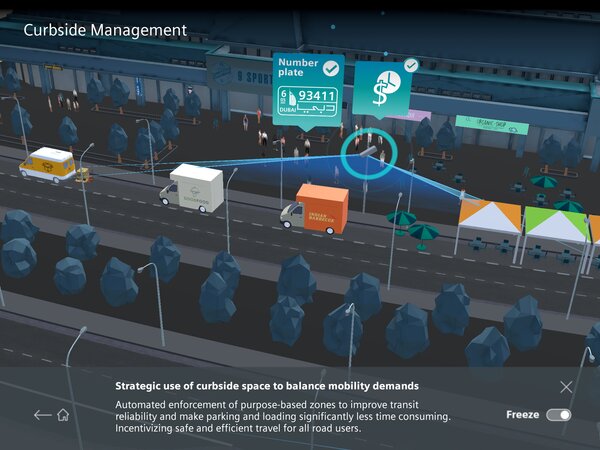Click the orange Indian Barbecue truck
The height and width of the screenshot is (450, 600).
pos(318,209)
